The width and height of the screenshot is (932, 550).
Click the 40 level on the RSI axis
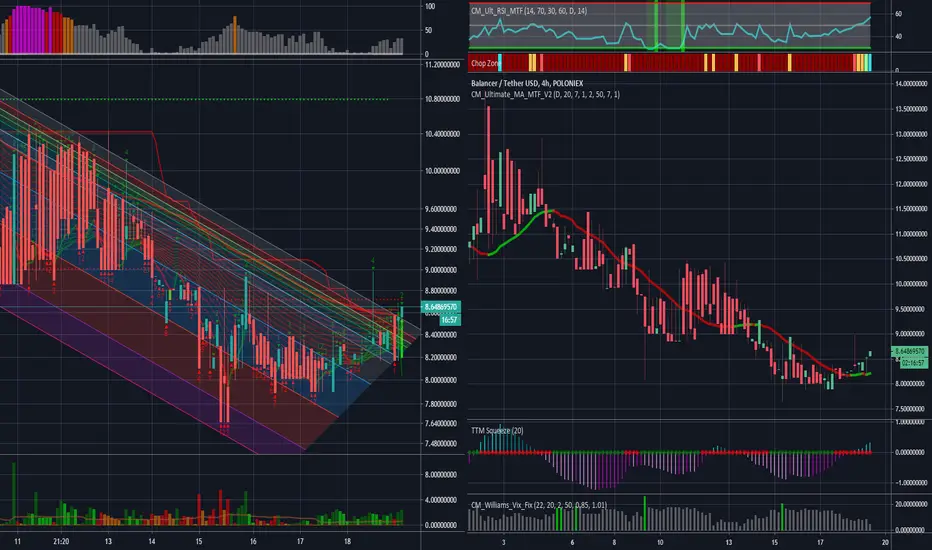tap(898, 36)
